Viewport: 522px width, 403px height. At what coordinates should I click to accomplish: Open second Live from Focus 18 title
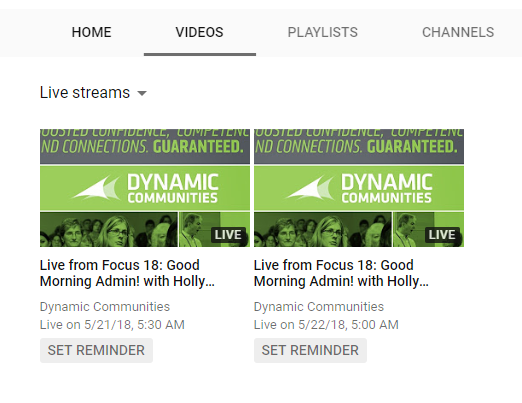tap(341, 273)
